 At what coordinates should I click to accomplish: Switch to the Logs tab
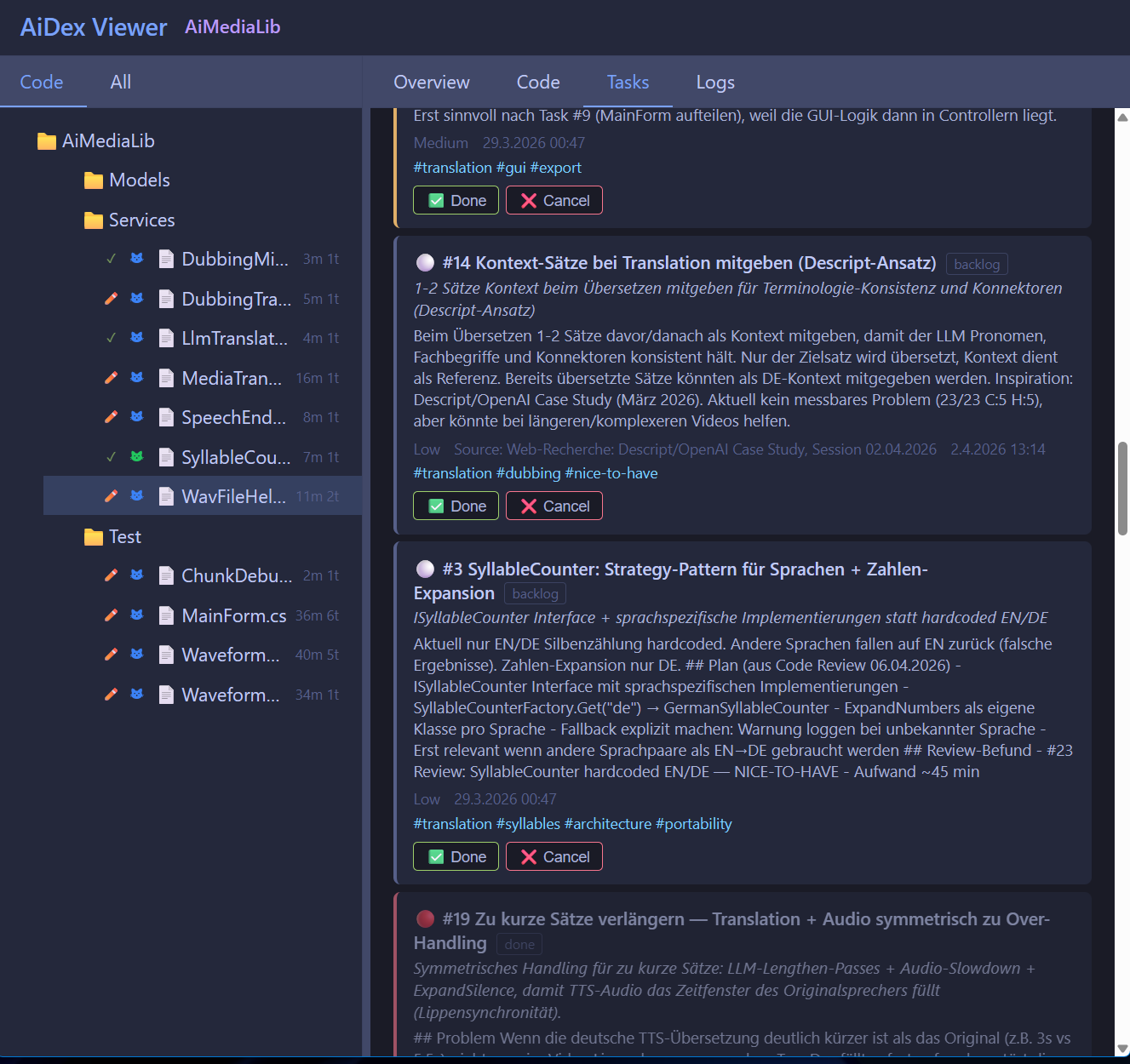tap(714, 82)
